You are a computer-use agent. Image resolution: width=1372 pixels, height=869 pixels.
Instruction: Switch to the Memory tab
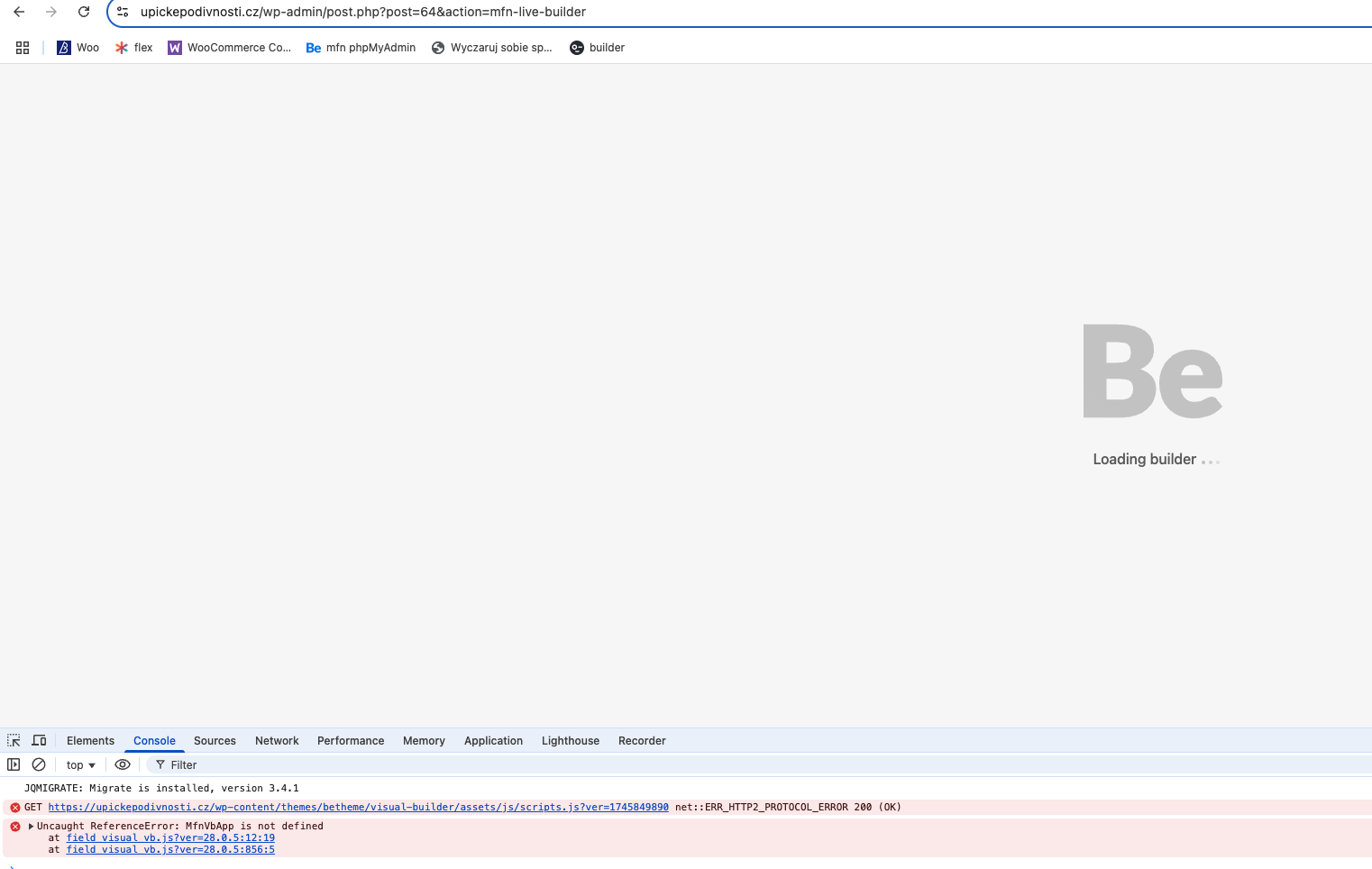pyautogui.click(x=424, y=741)
